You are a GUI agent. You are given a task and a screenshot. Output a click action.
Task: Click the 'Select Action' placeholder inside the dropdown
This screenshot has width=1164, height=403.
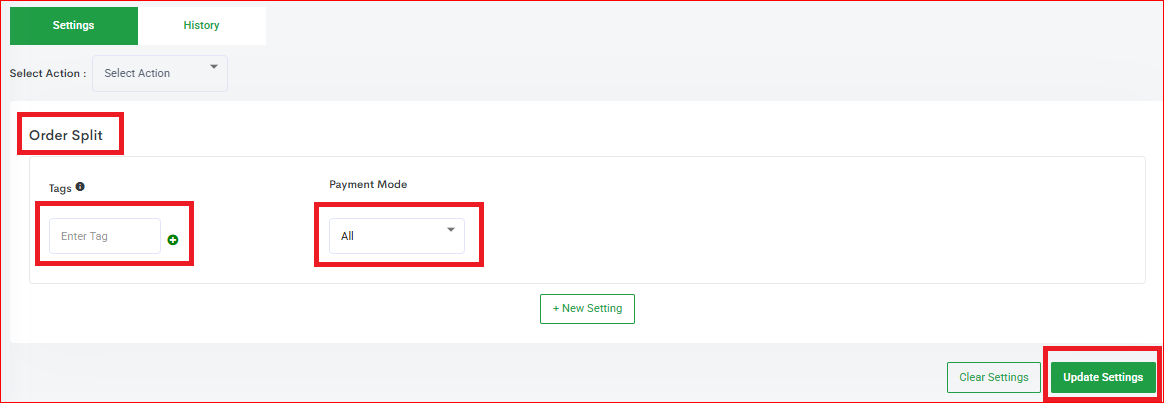[x=137, y=73]
